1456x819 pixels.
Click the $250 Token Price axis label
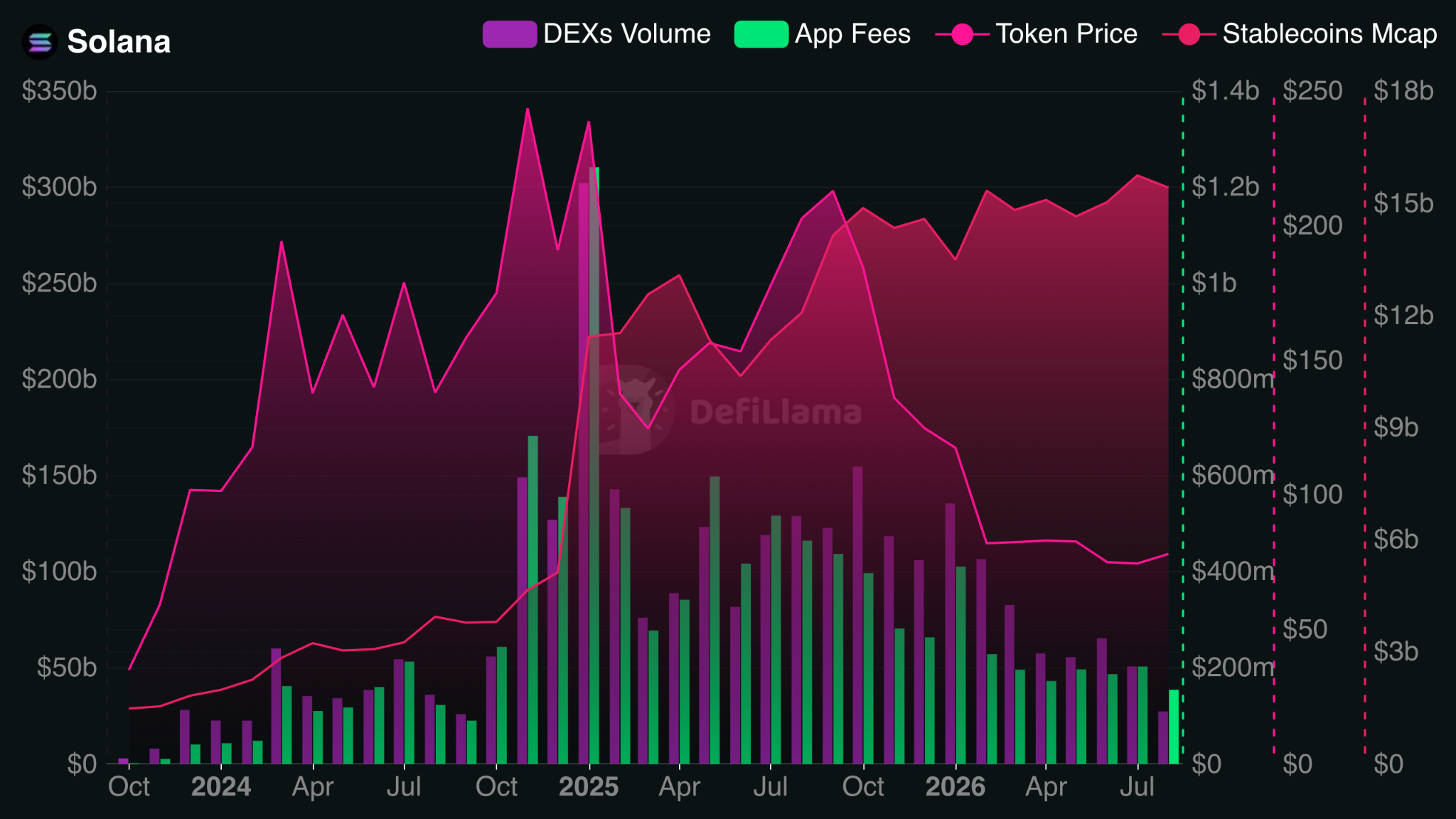tap(1312, 91)
